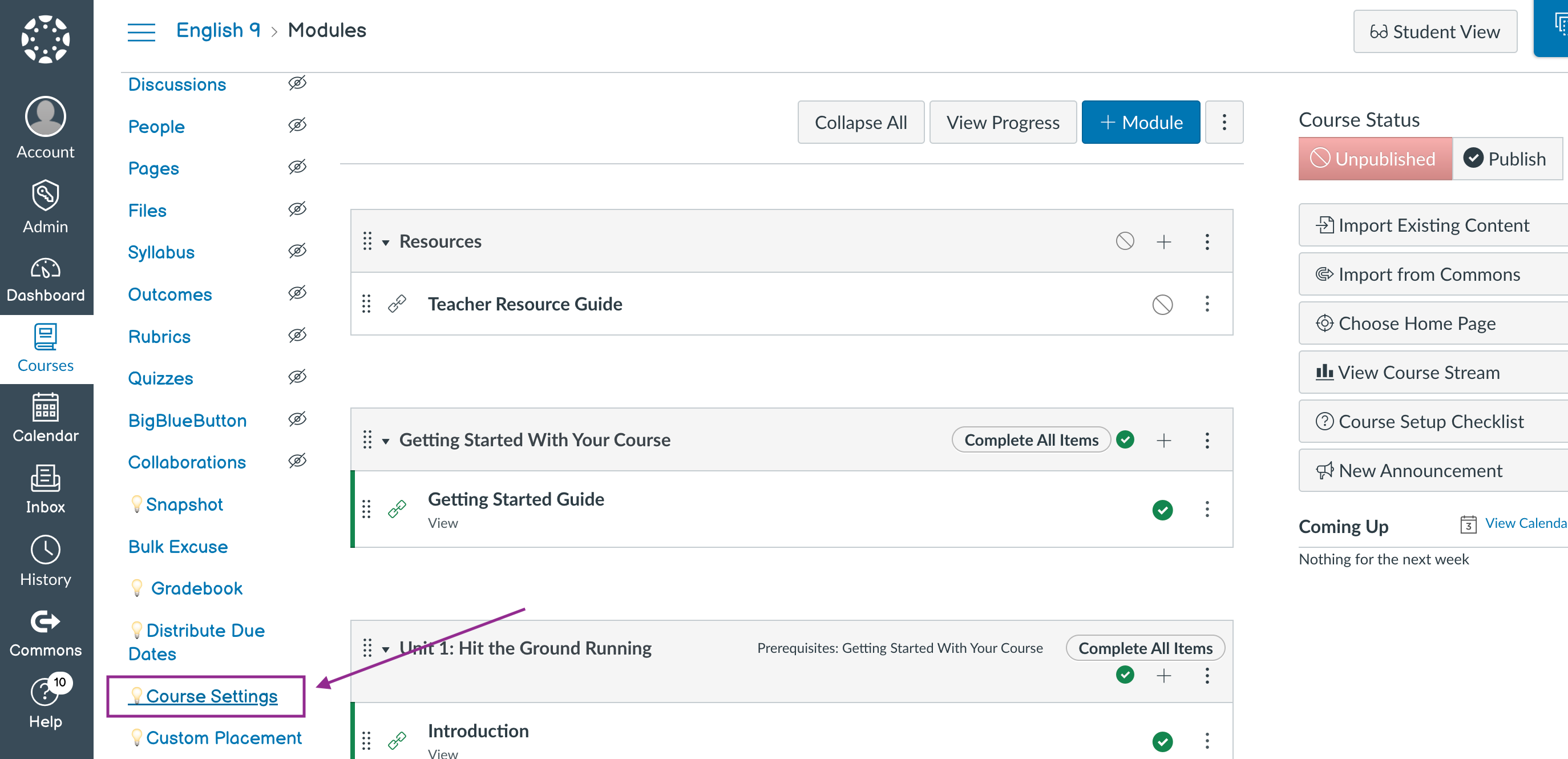The height and width of the screenshot is (759, 1568).
Task: Toggle visibility icon next to Quizzes
Action: (297, 377)
